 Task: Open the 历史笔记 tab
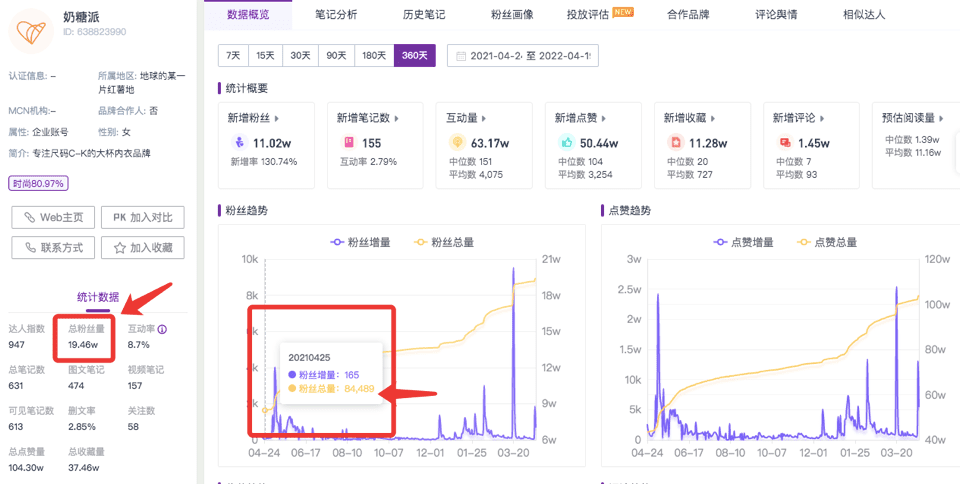tap(424, 15)
